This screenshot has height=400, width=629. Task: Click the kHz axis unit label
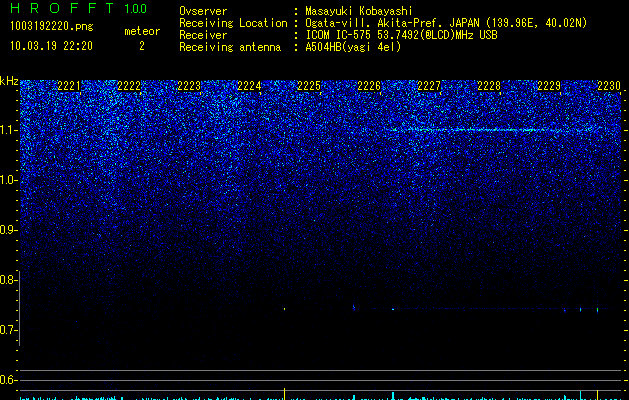[9, 81]
